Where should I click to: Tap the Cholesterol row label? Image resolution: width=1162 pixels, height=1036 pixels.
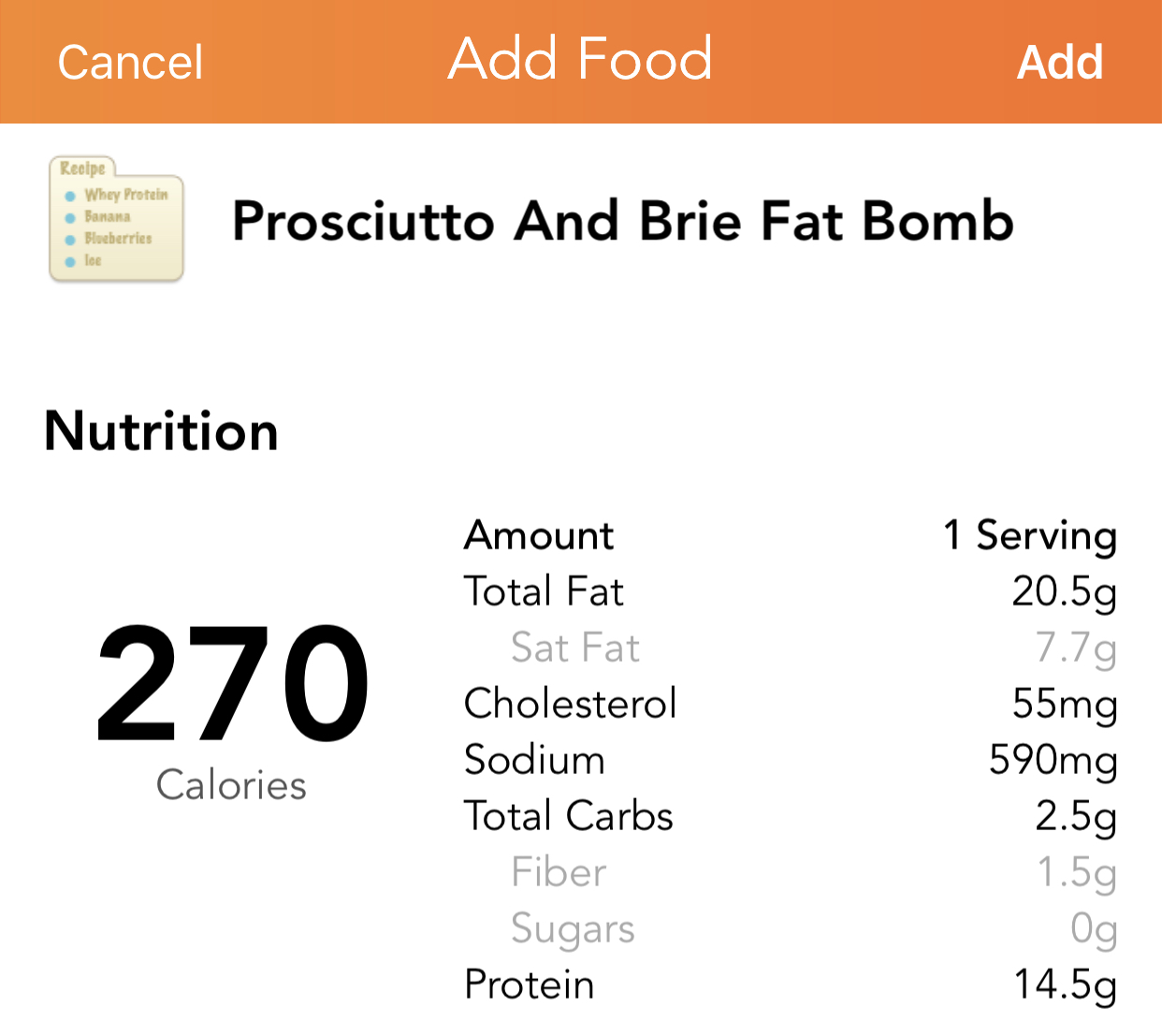570,704
